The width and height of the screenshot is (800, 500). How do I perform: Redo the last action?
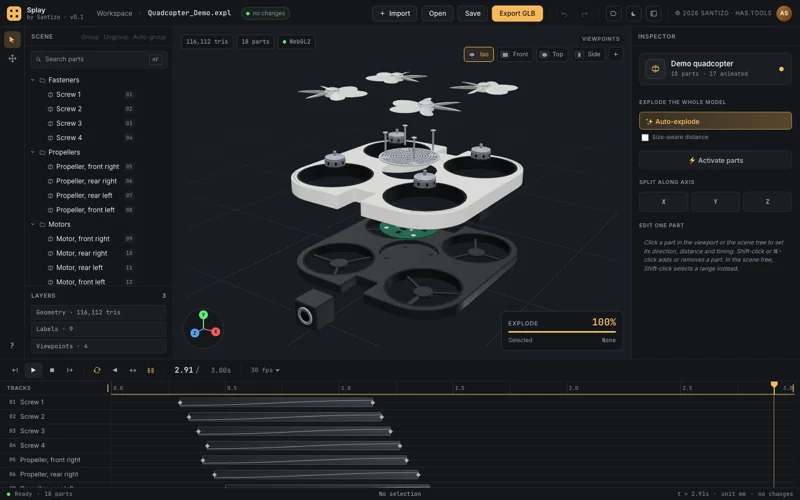click(584, 14)
